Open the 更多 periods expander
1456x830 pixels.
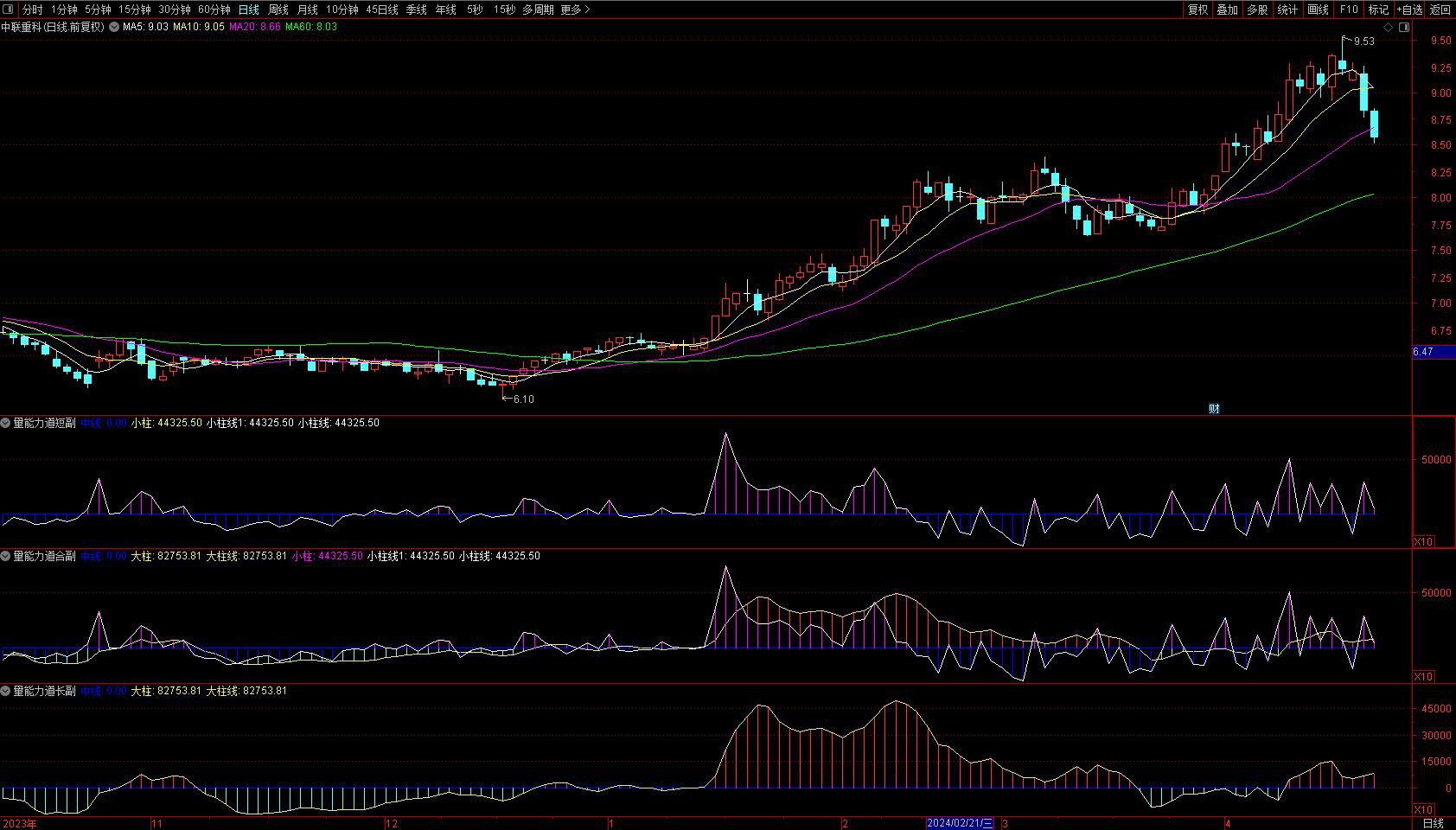[x=576, y=10]
